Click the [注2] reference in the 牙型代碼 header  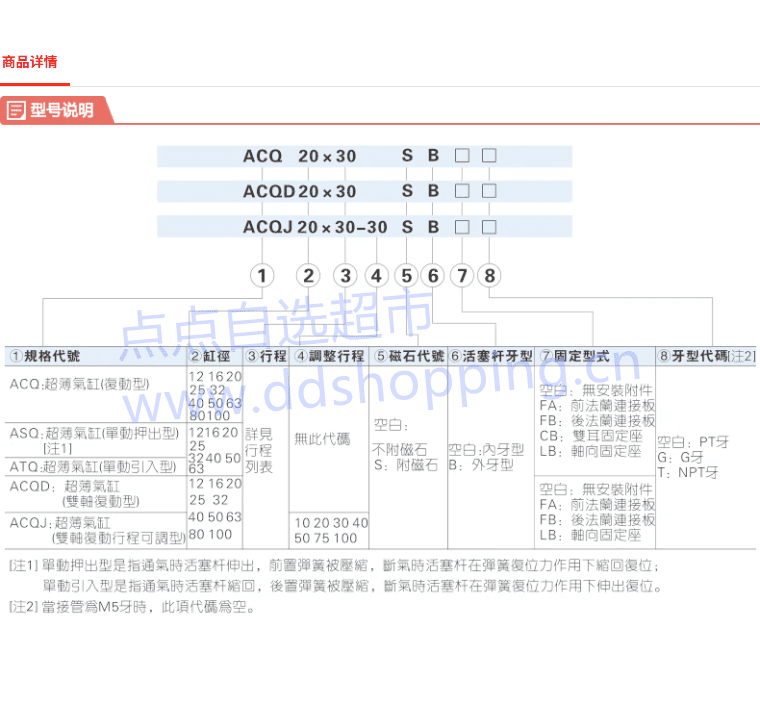click(742, 356)
